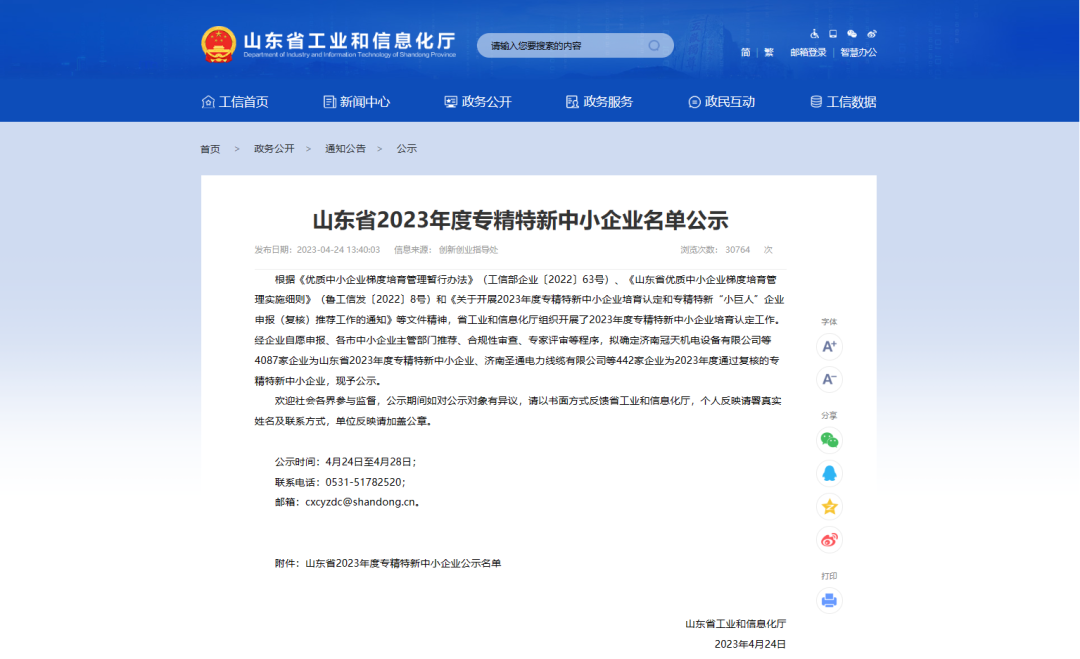Click 邮箱登录 link
The width and height of the screenshot is (1080, 659).
808,53
